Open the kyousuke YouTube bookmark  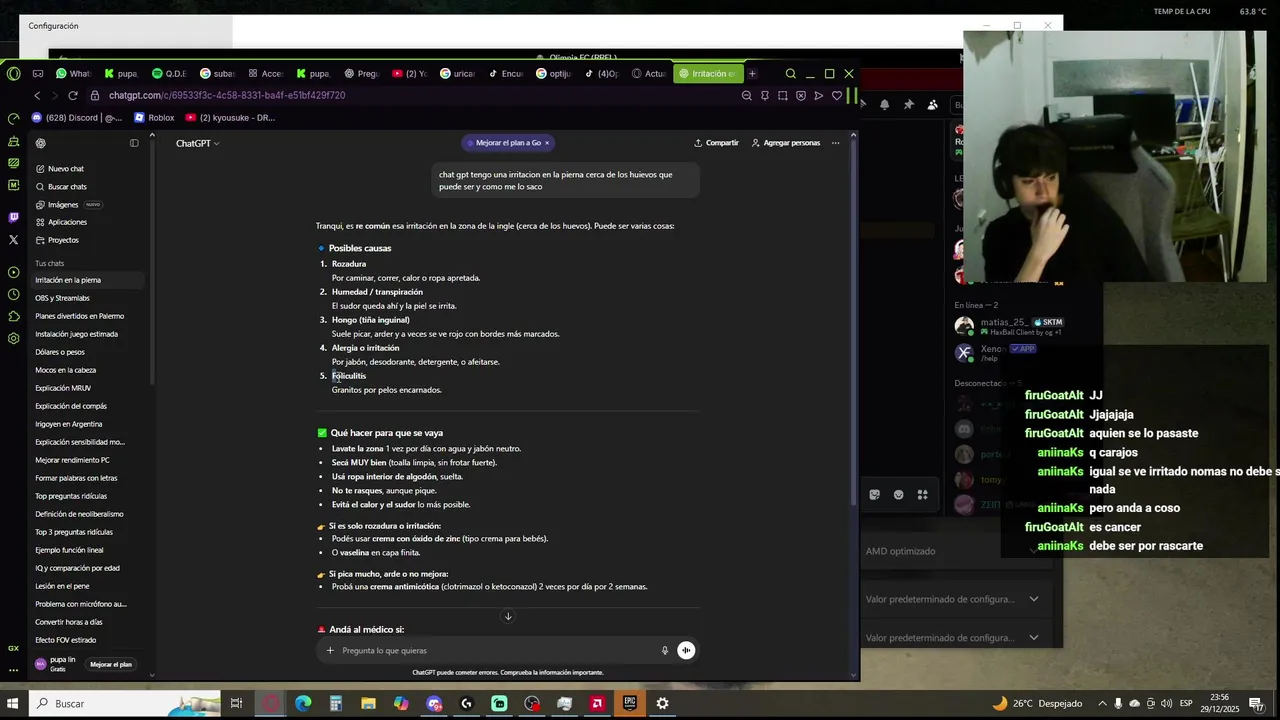(x=231, y=117)
